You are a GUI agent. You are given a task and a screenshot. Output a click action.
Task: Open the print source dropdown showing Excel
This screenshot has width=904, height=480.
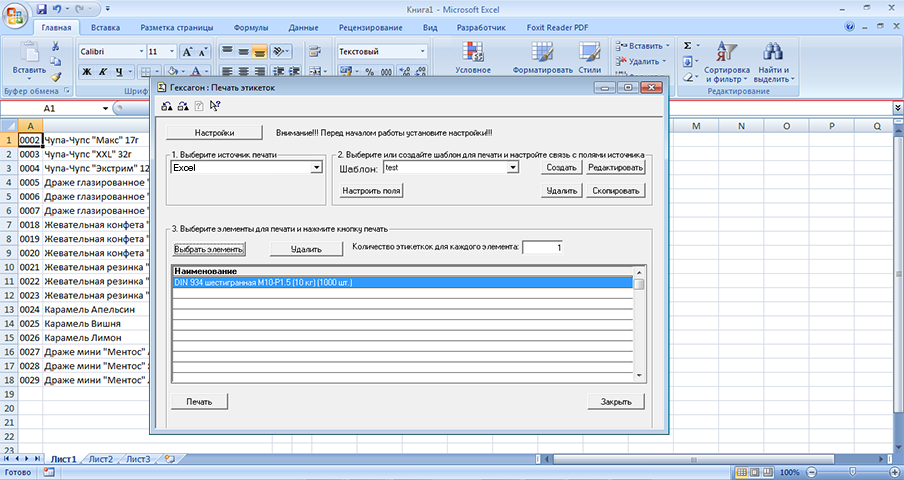point(315,168)
